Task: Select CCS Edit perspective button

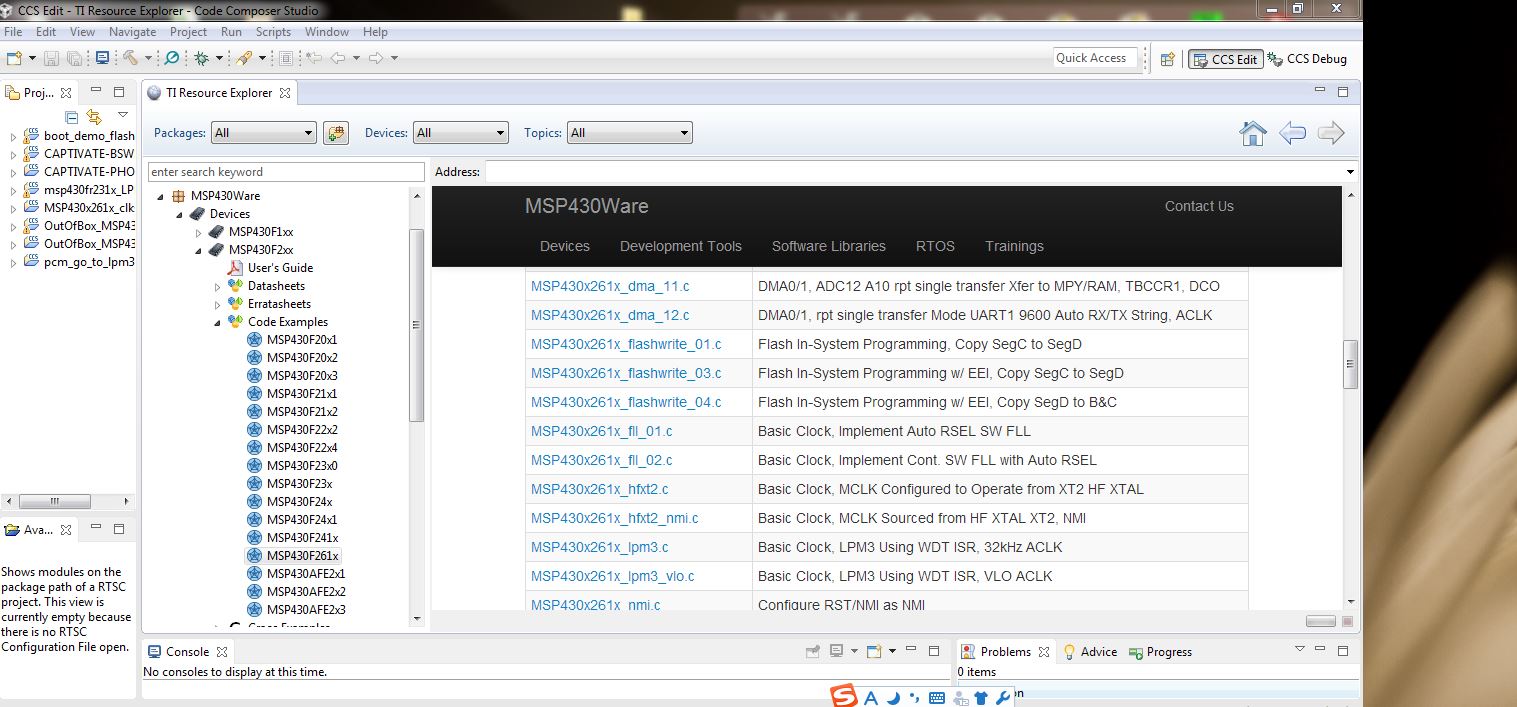Action: [x=1225, y=59]
